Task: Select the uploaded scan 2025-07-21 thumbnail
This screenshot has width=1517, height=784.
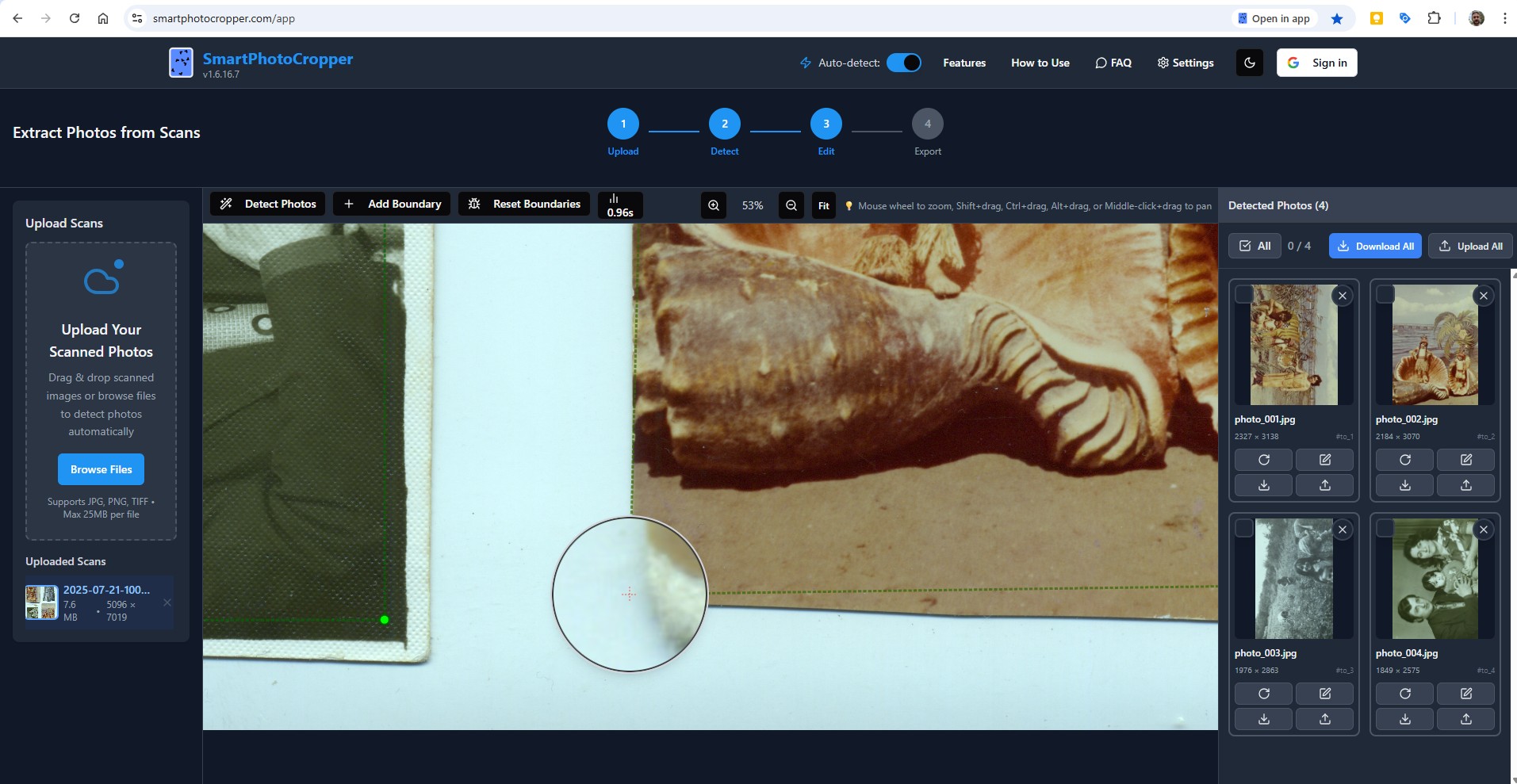Action: (x=40, y=603)
